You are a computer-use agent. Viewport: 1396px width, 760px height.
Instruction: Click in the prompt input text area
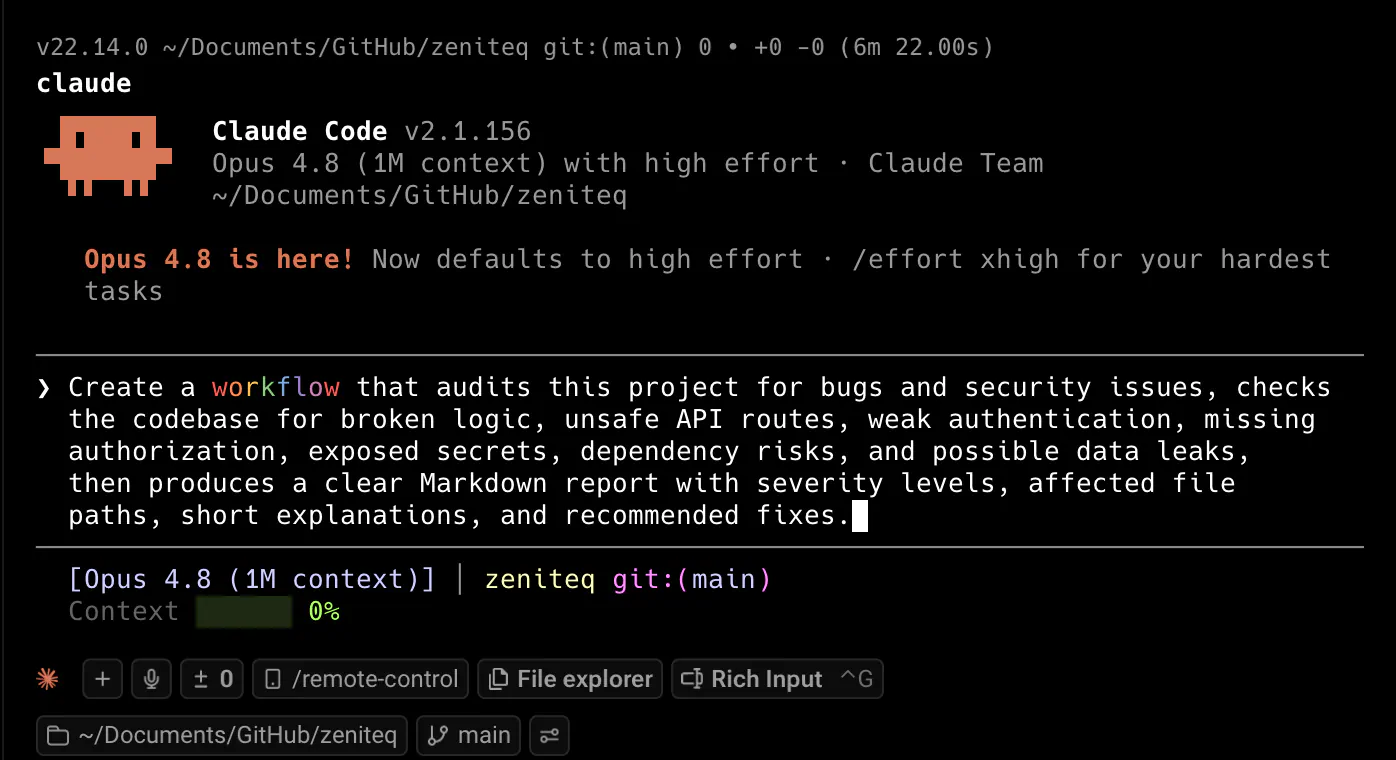700,451
